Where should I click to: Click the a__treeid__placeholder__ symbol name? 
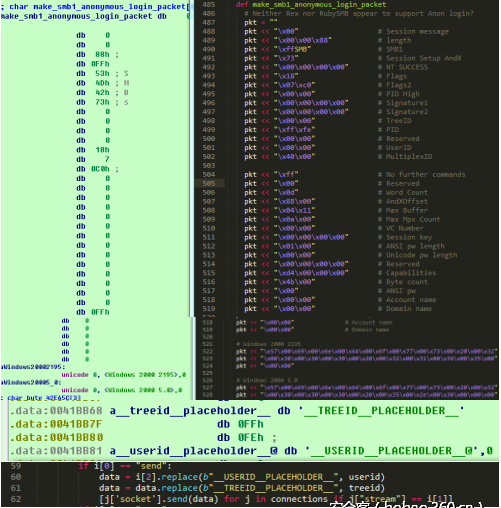point(190,411)
